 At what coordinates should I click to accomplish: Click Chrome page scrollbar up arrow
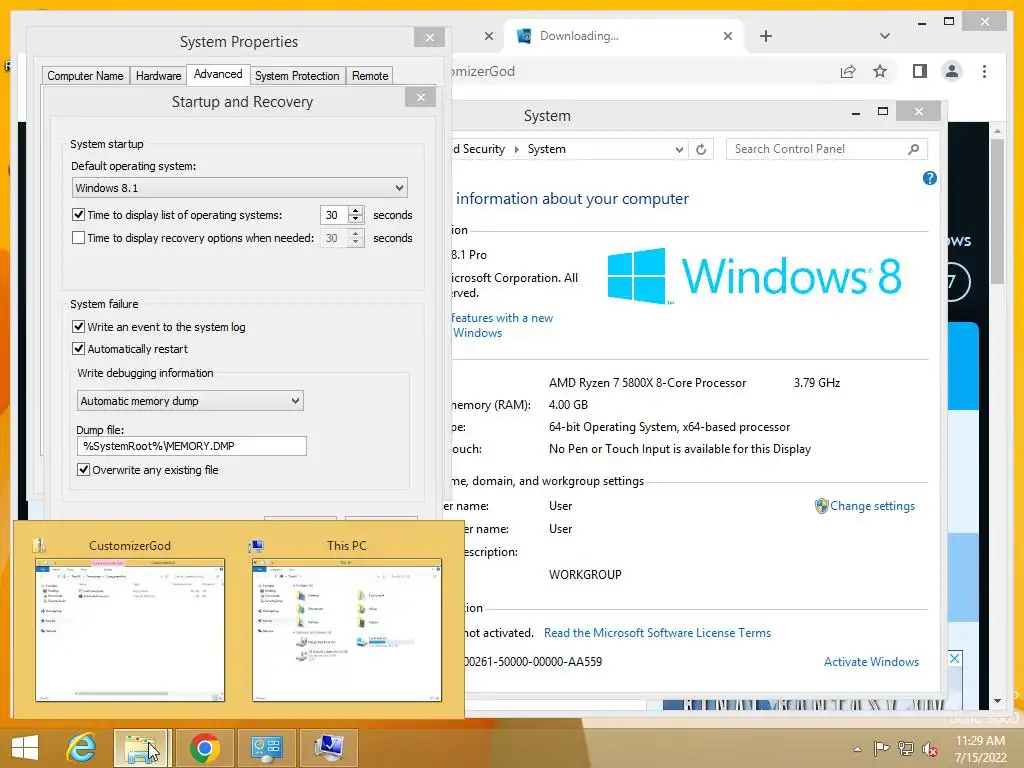pyautogui.click(x=997, y=131)
